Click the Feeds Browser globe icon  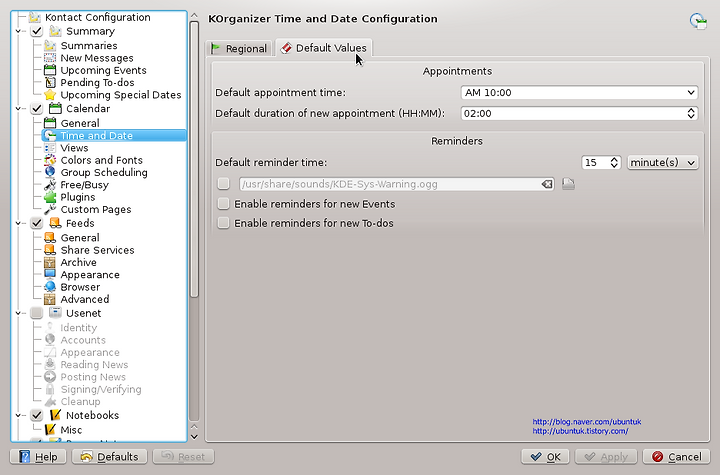pyautogui.click(x=50, y=287)
